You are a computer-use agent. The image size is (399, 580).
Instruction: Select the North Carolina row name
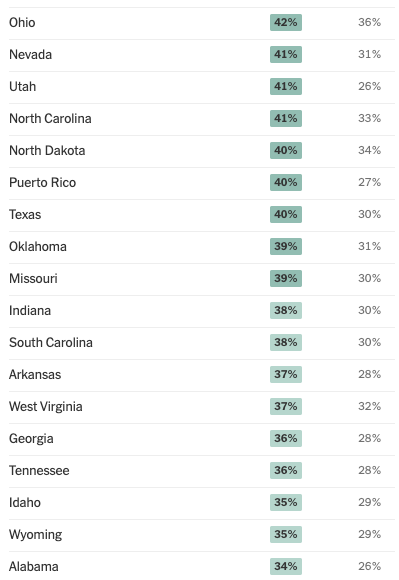click(x=50, y=118)
